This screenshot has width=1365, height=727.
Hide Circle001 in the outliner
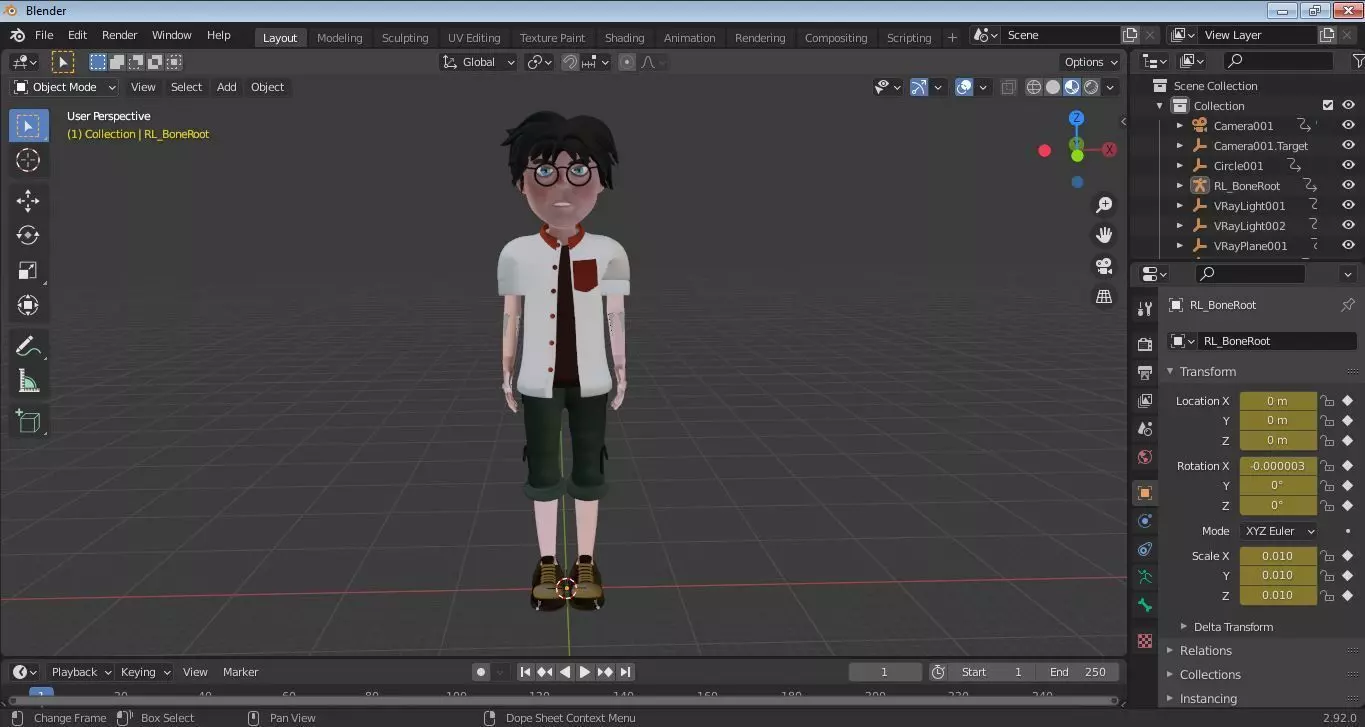tap(1348, 166)
